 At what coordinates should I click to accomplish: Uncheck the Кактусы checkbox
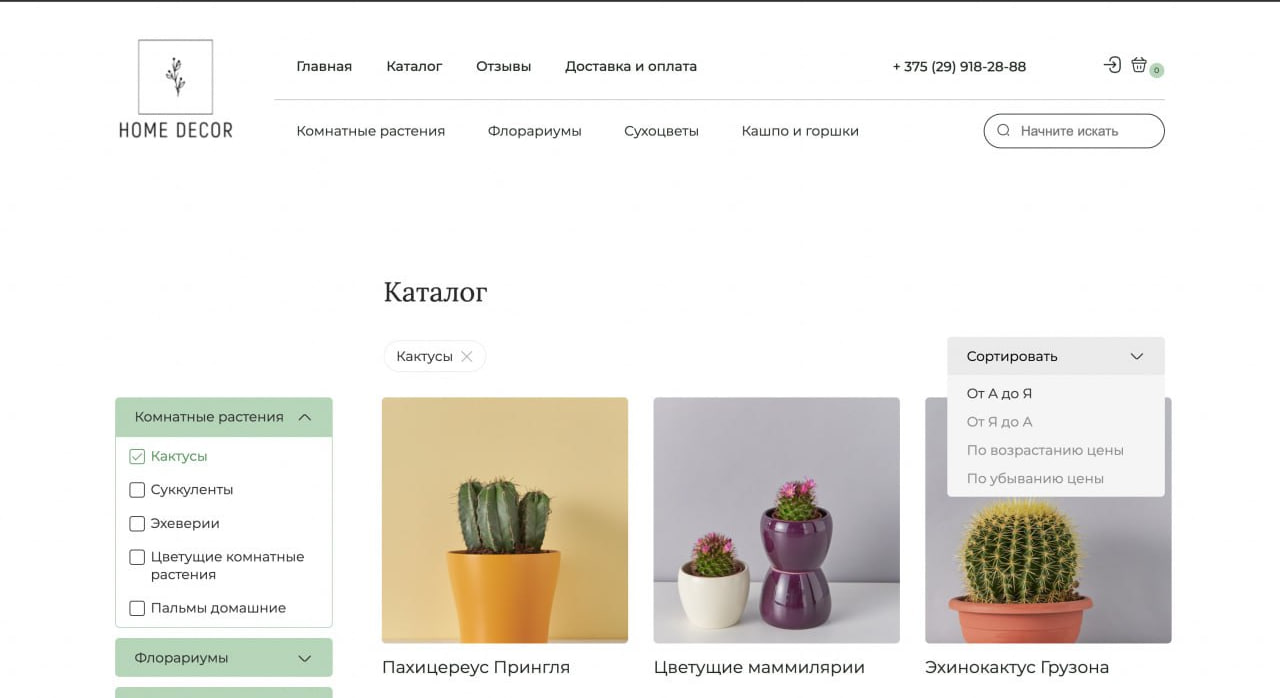coord(137,456)
